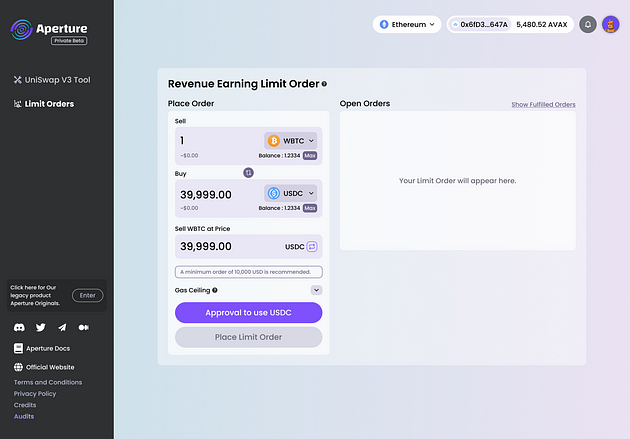Open the Show Fulfilled Orders link
This screenshot has height=439, width=630.
point(543,104)
